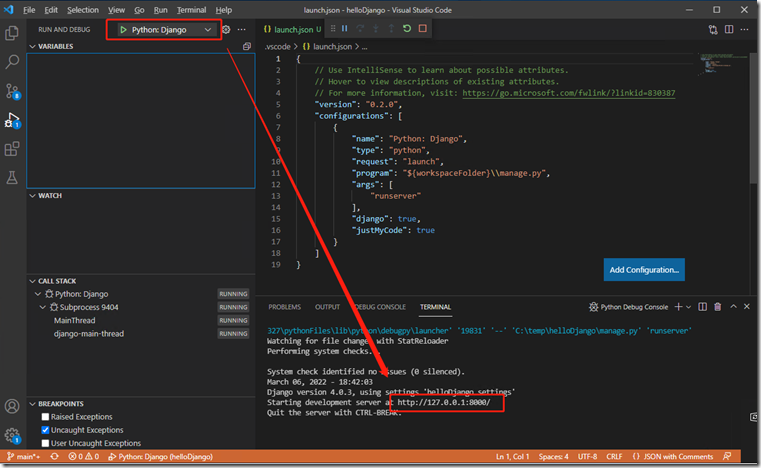Open the Run and Debug view icon

click(x=12, y=120)
